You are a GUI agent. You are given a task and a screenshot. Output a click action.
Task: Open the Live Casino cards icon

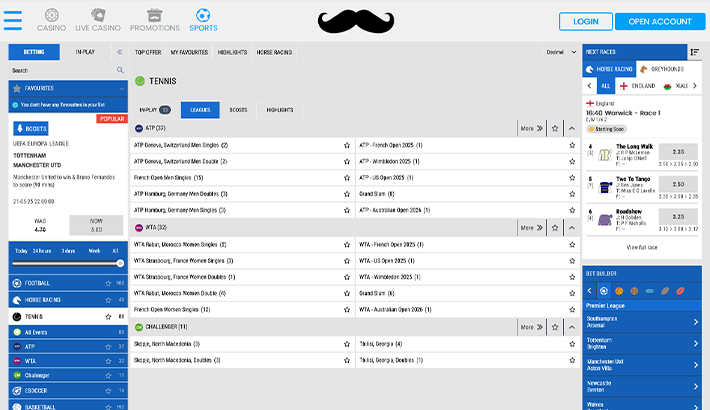click(98, 15)
